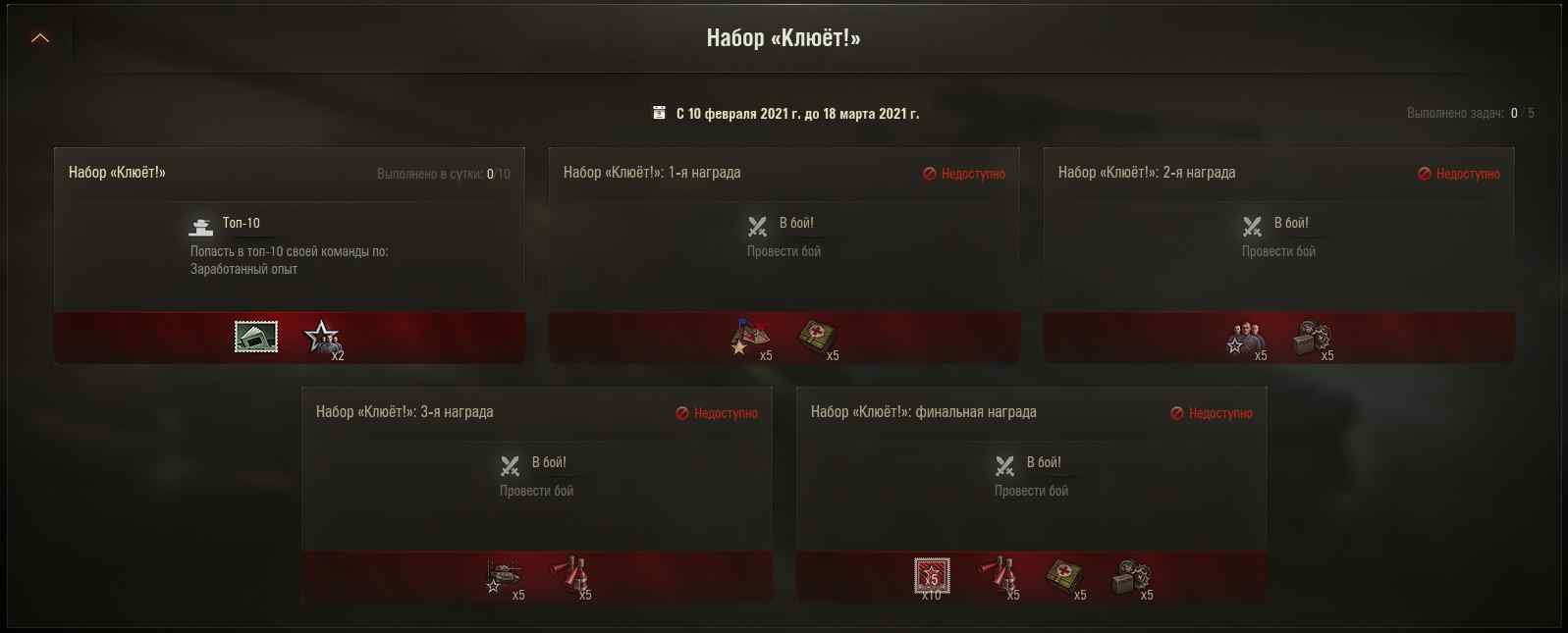Select ammo crate with gears in 2-я награда

coord(1312,339)
